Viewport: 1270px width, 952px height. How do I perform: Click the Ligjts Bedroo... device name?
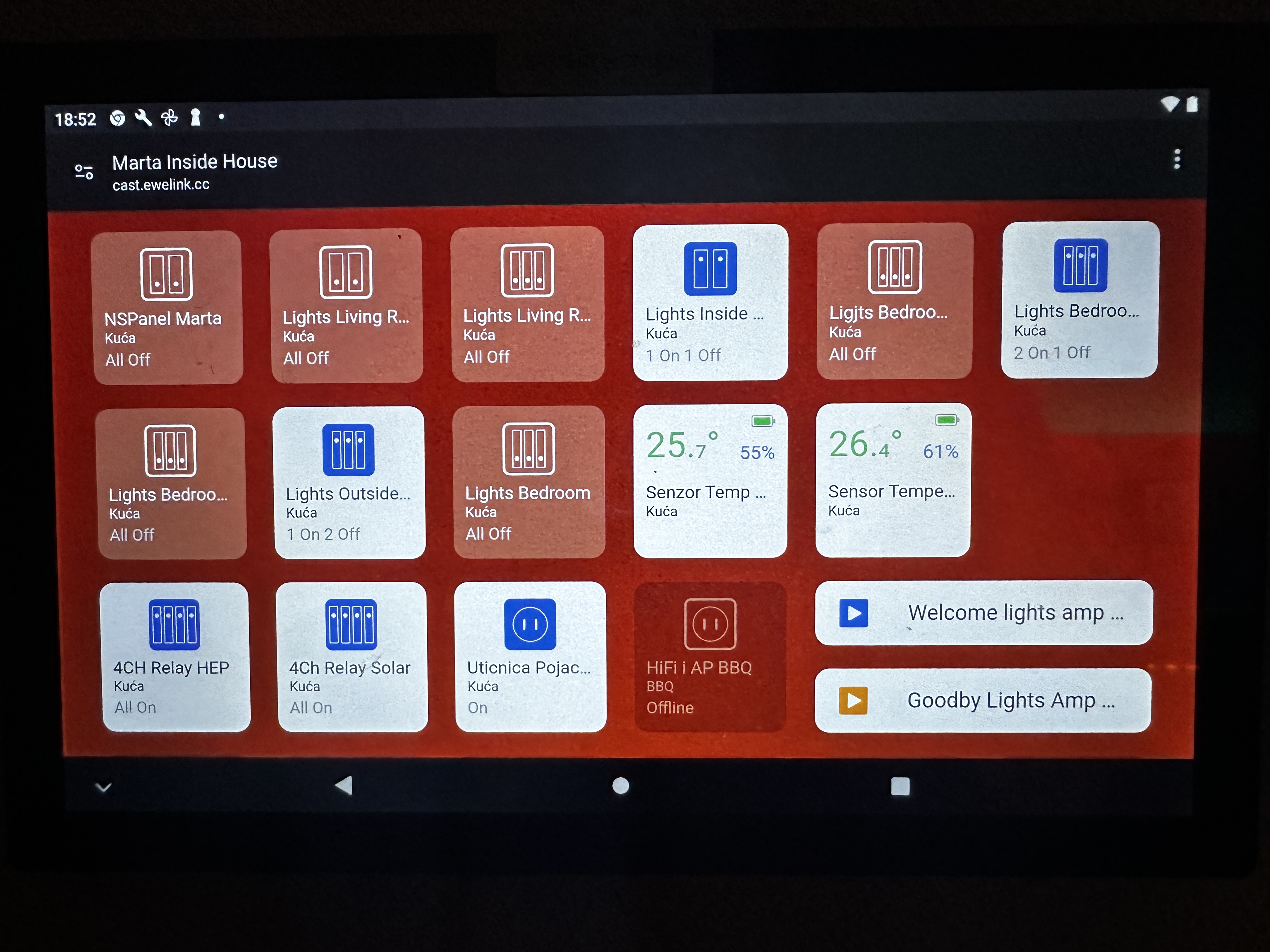pyautogui.click(x=888, y=312)
